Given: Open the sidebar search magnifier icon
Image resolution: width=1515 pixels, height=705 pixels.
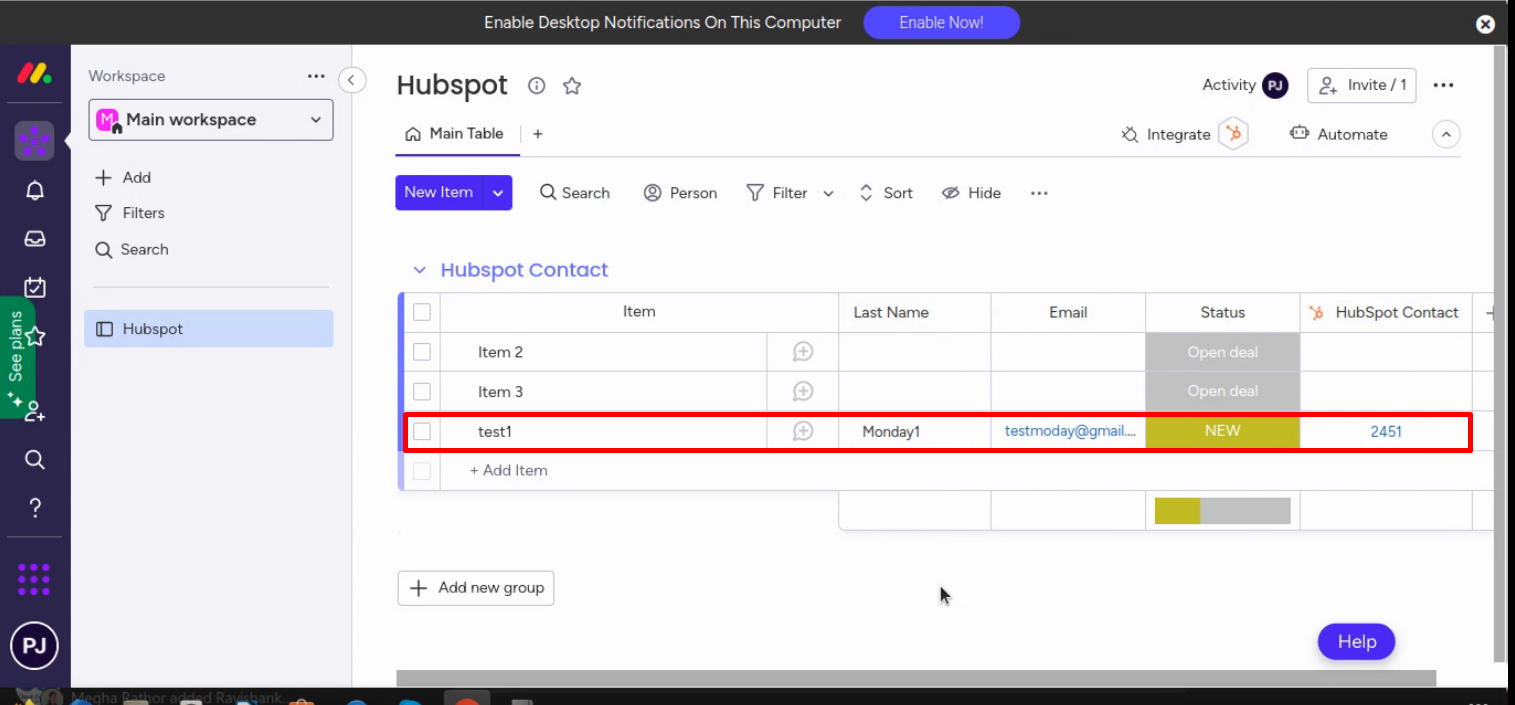Looking at the screenshot, I should coord(34,459).
